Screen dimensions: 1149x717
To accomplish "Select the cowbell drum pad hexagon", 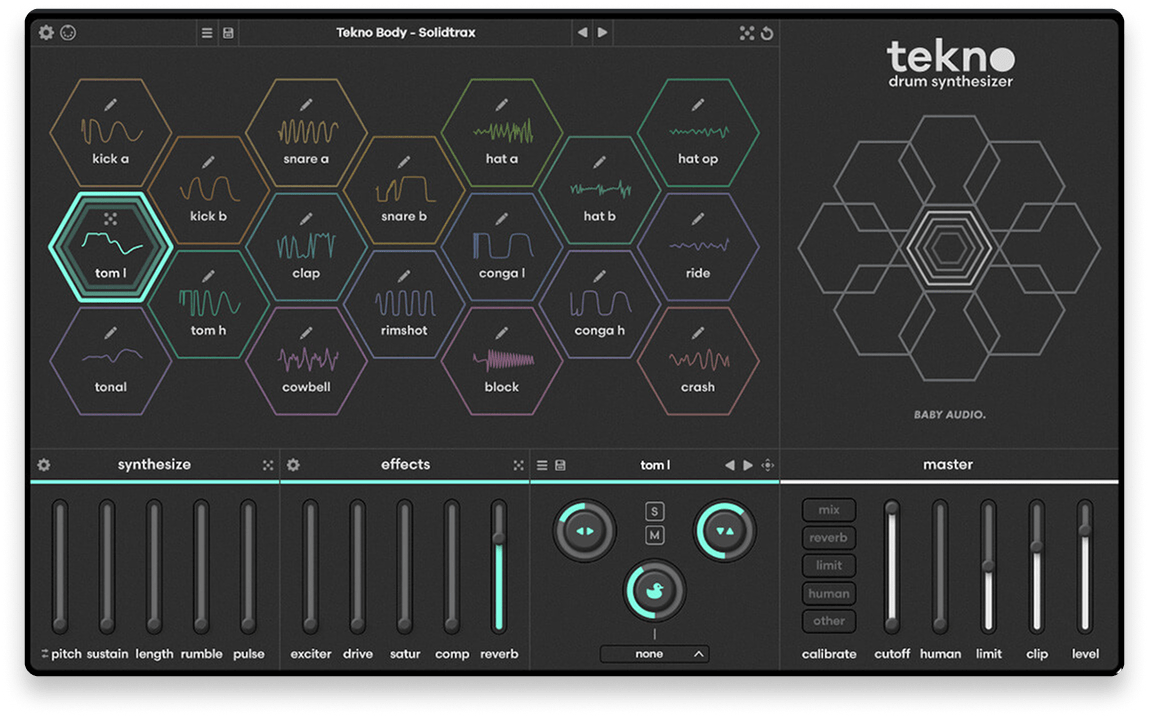I will [306, 362].
